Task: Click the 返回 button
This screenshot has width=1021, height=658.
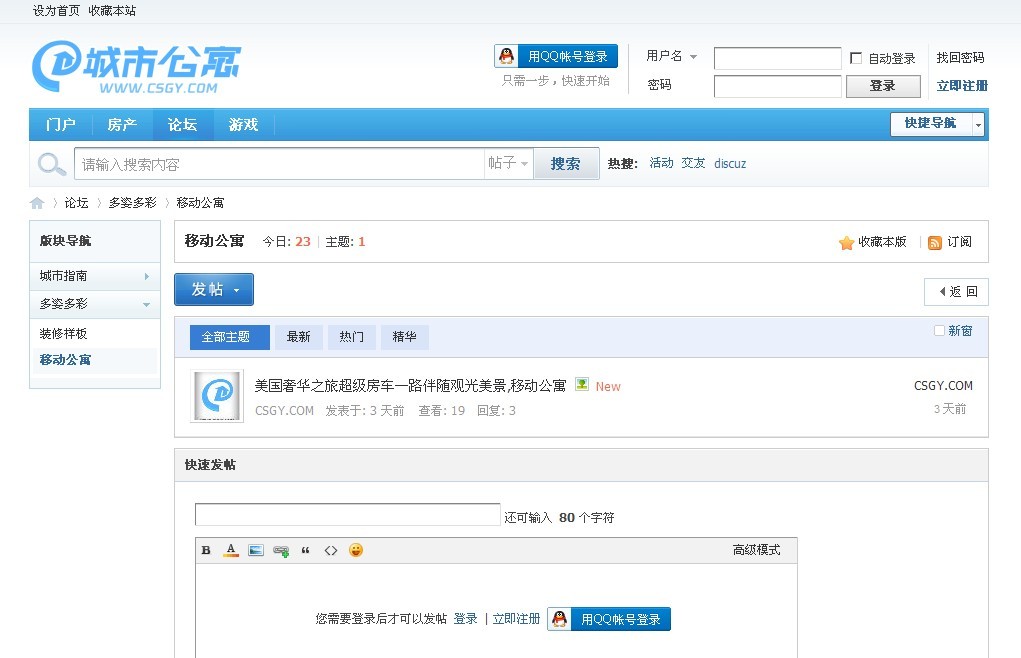Action: click(x=956, y=292)
